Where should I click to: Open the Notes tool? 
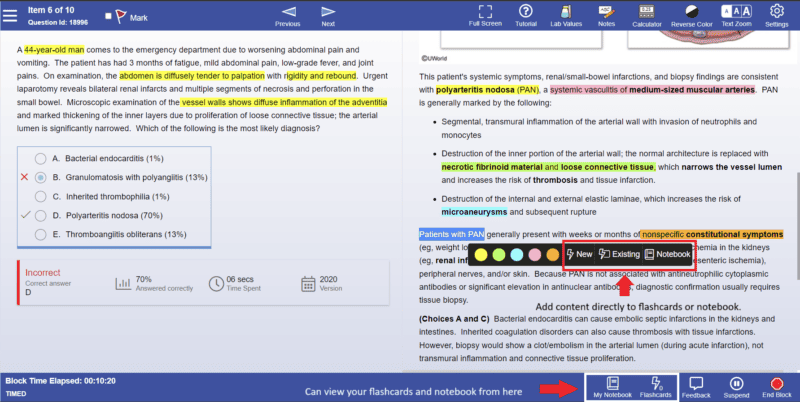coord(606,16)
